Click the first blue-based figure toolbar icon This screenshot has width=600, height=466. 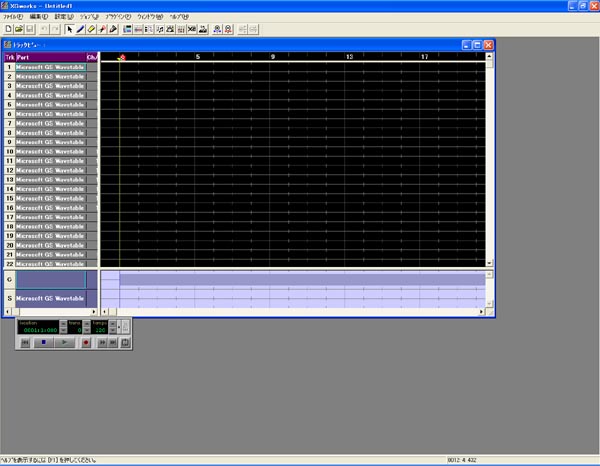click(x=217, y=29)
